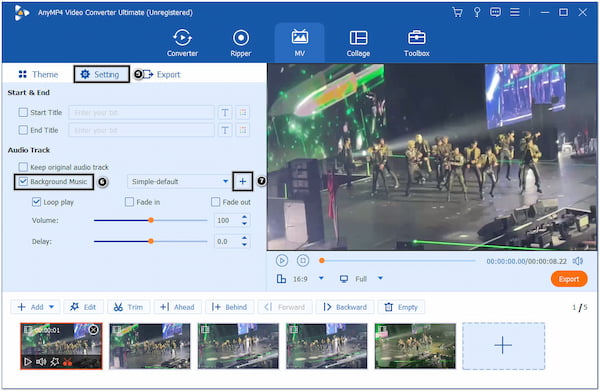The width and height of the screenshot is (600, 391).
Task: Enable the Fade out checkbox
Action: click(x=215, y=202)
